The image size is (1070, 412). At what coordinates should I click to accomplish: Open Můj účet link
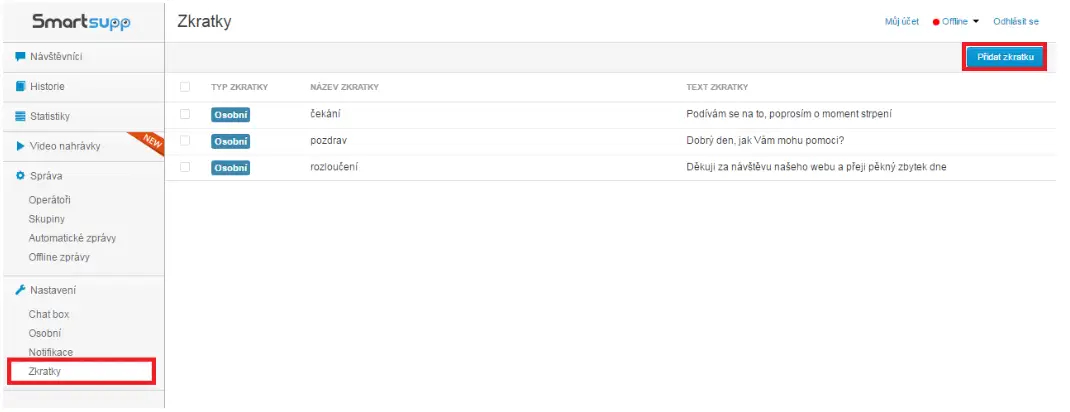(x=901, y=22)
